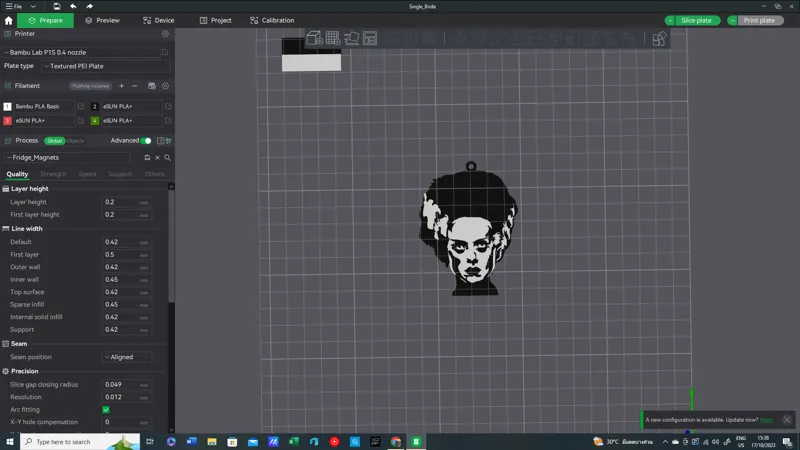Click the compare presets icon
Image resolution: width=800 pixels, height=450 pixels.
(x=168, y=141)
